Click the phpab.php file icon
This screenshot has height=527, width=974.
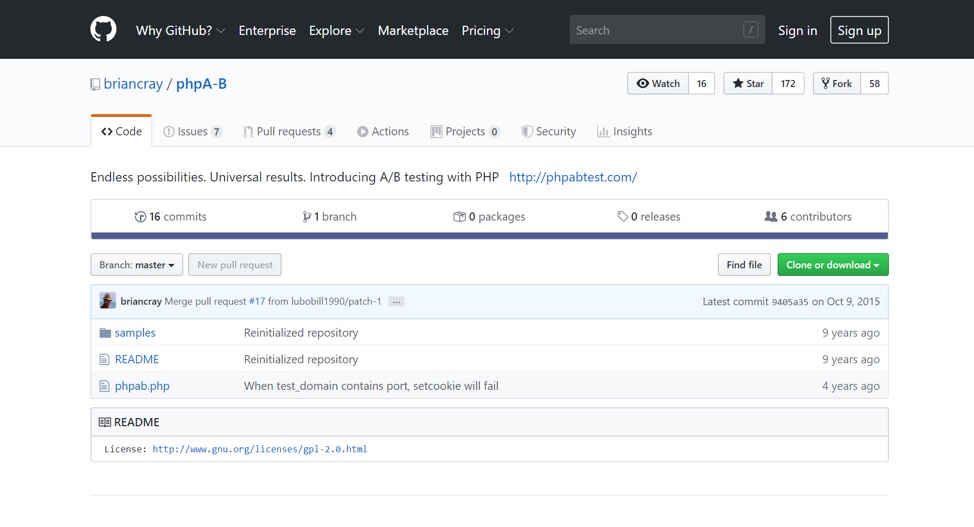(x=104, y=386)
